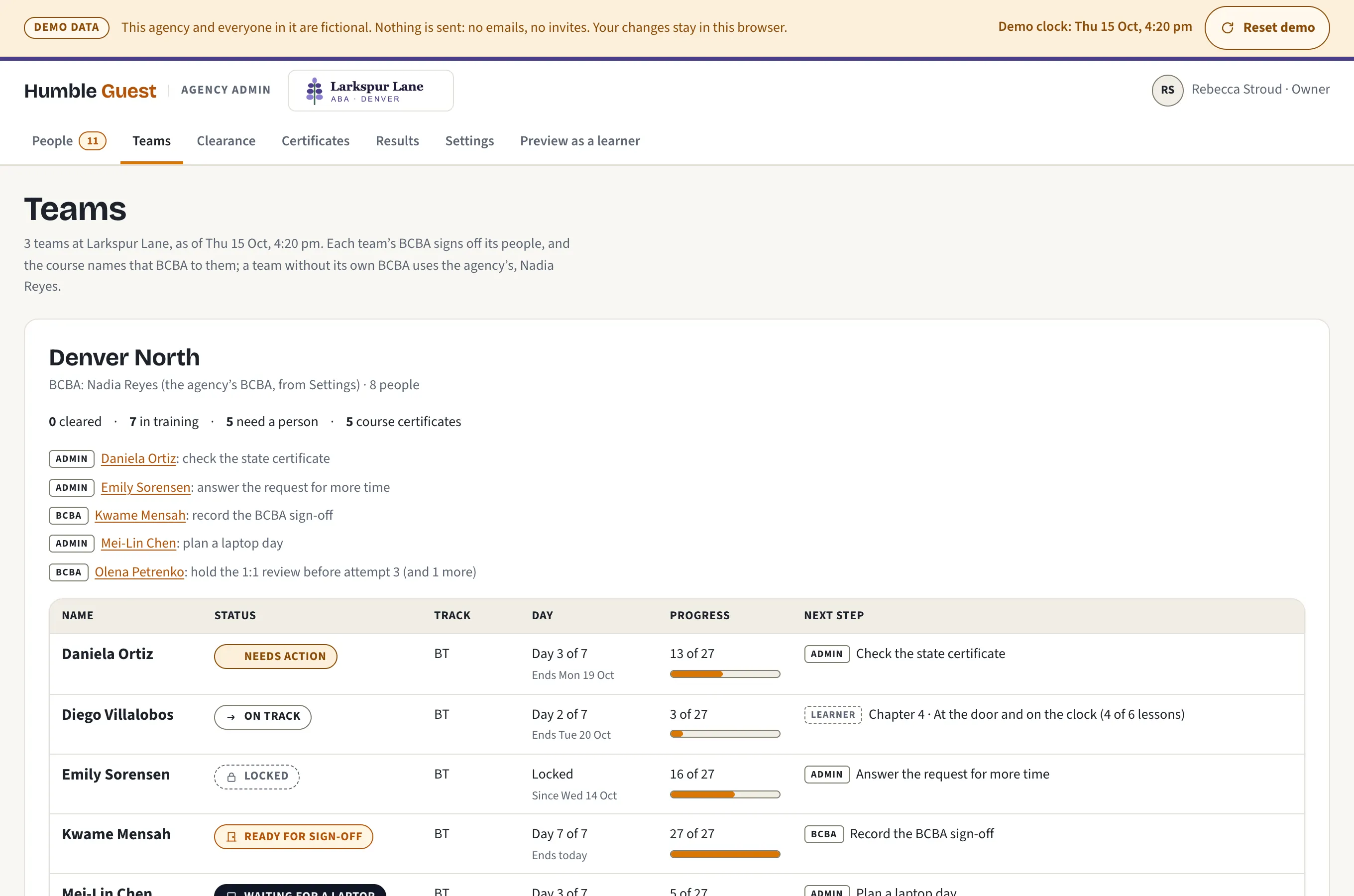Click the Next Step column header
Screen dimensions: 1354x896
[833, 615]
